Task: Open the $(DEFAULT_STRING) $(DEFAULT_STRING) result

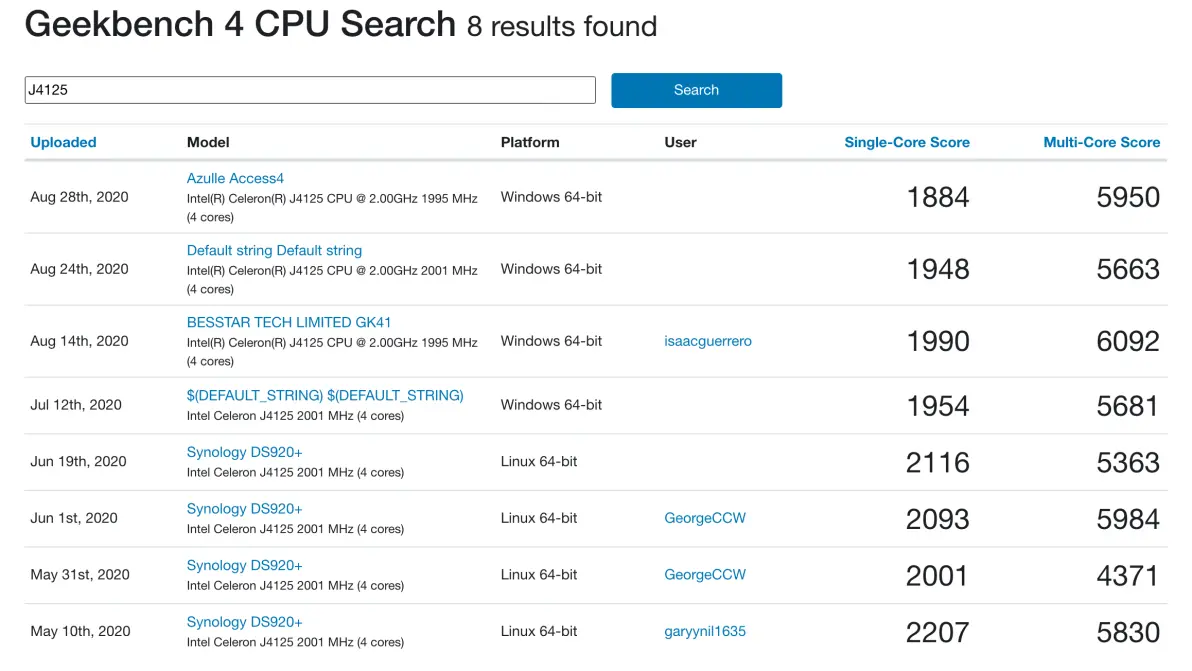Action: 325,395
